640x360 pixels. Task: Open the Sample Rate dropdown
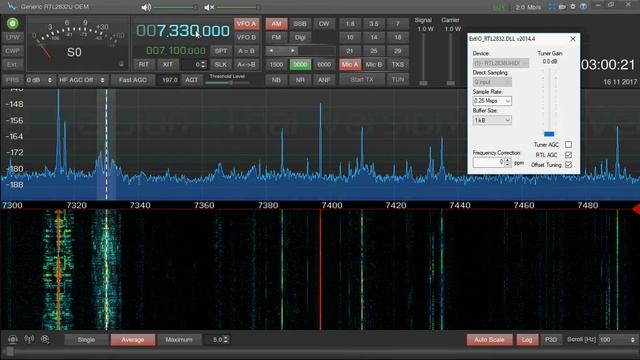(x=492, y=101)
